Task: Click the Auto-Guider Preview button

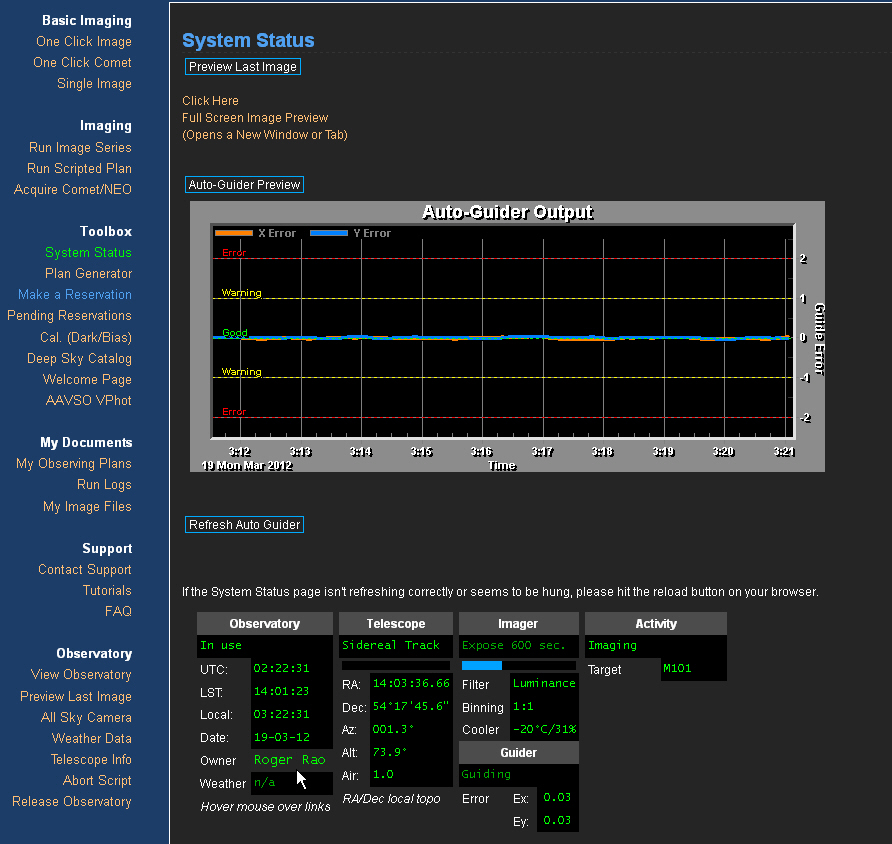Action: click(245, 185)
